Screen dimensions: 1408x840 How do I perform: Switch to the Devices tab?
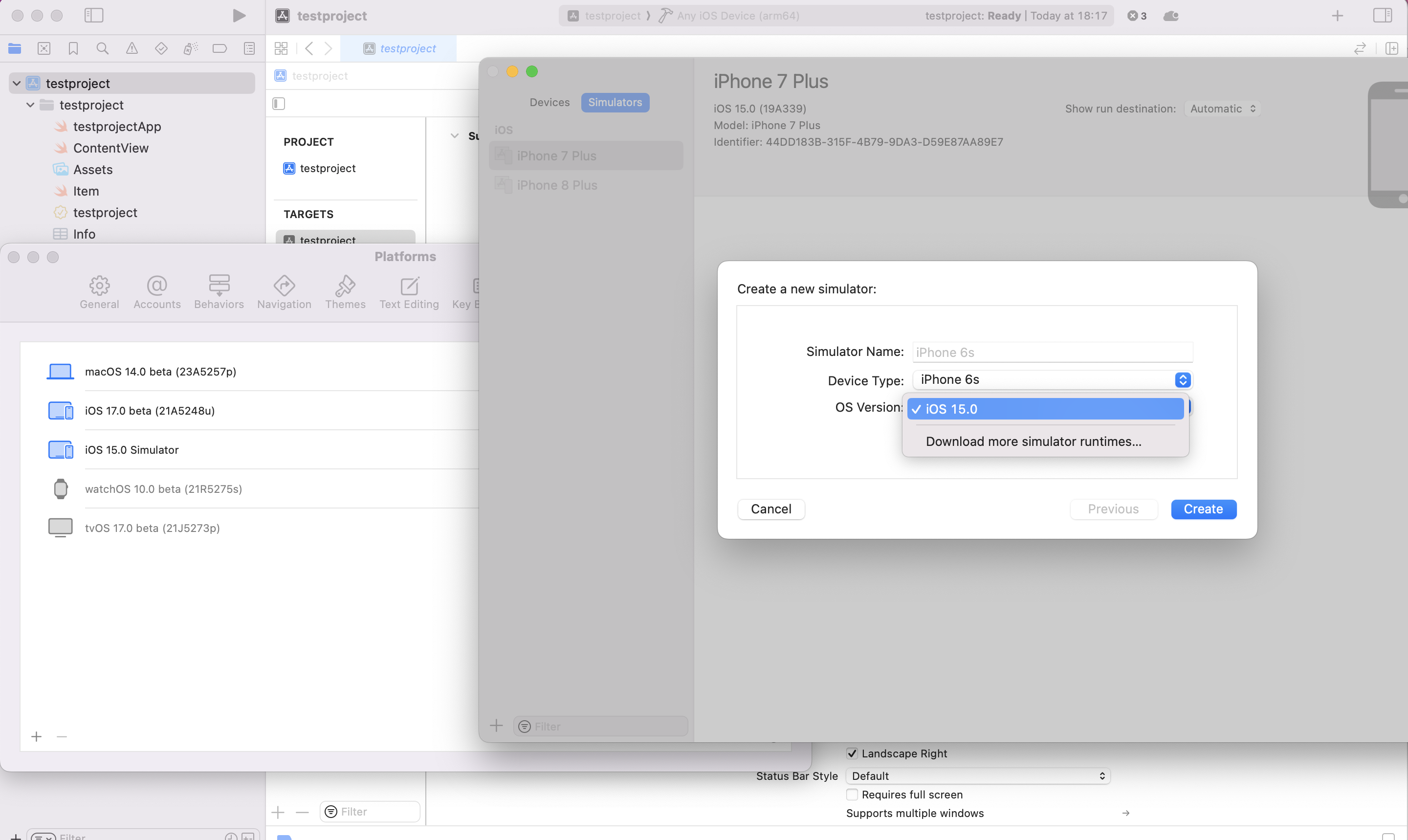549,103
